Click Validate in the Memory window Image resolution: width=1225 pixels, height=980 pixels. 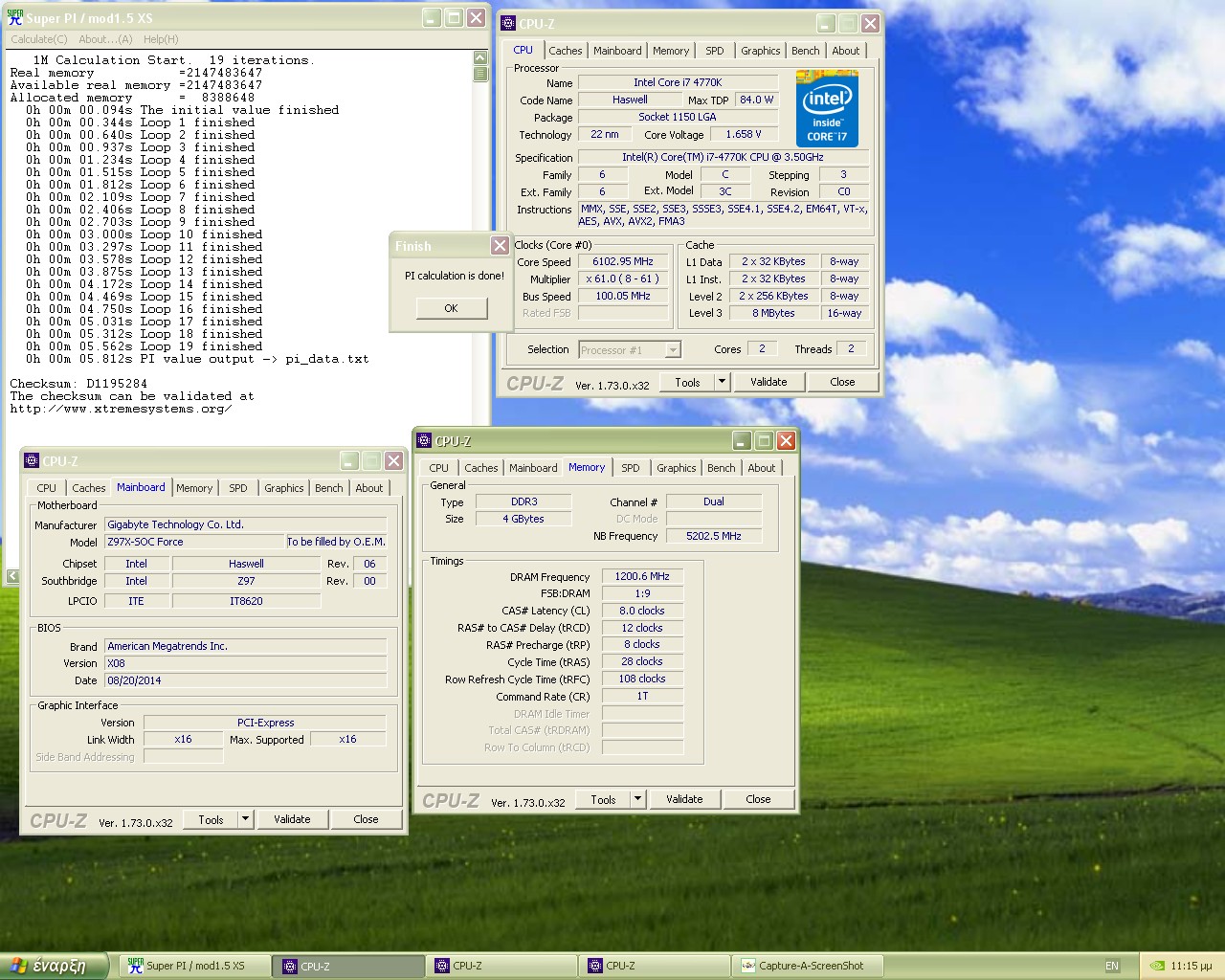click(684, 799)
